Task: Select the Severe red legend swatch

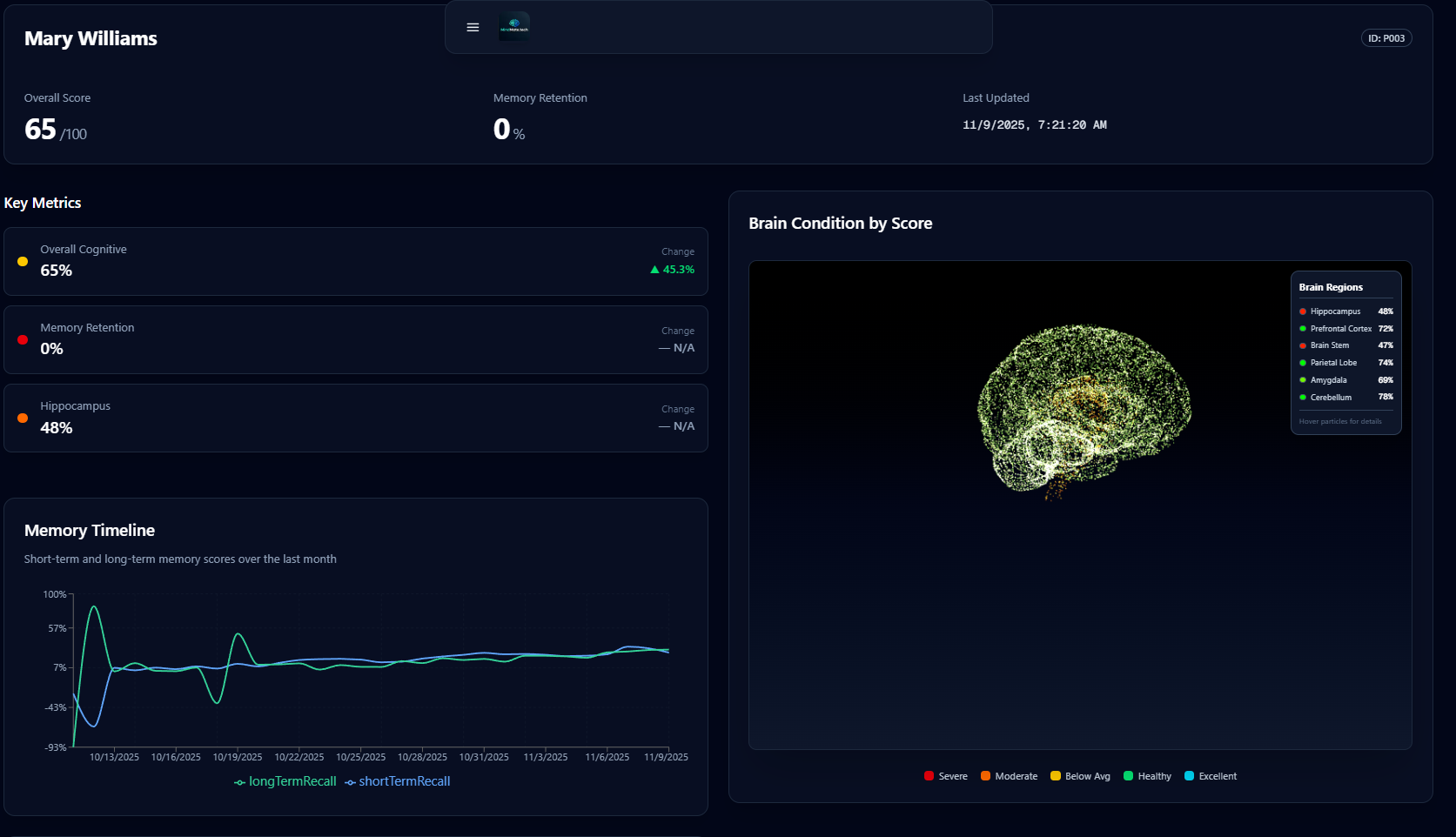Action: pyautogui.click(x=929, y=776)
